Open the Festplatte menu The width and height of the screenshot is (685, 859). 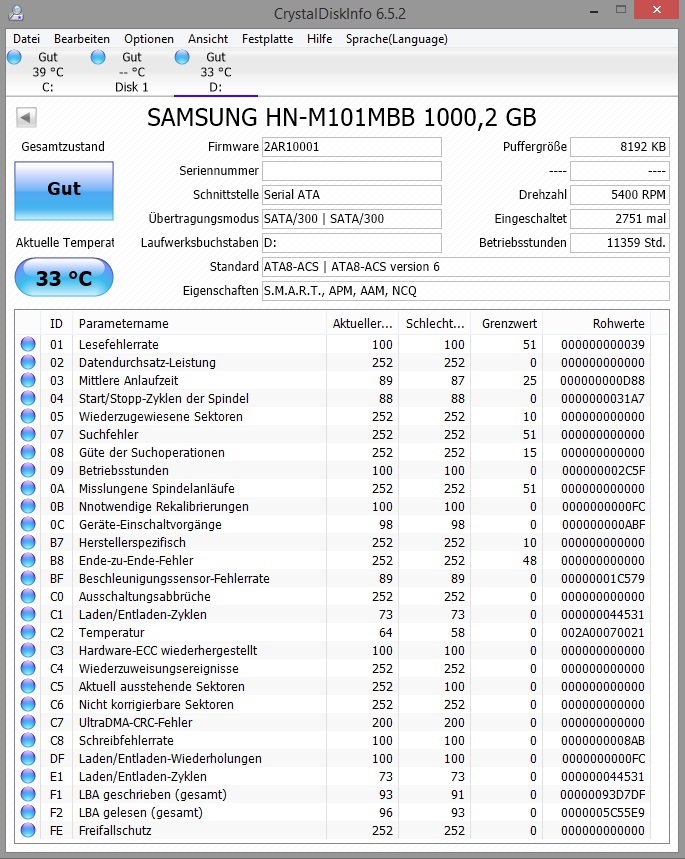tap(267, 39)
